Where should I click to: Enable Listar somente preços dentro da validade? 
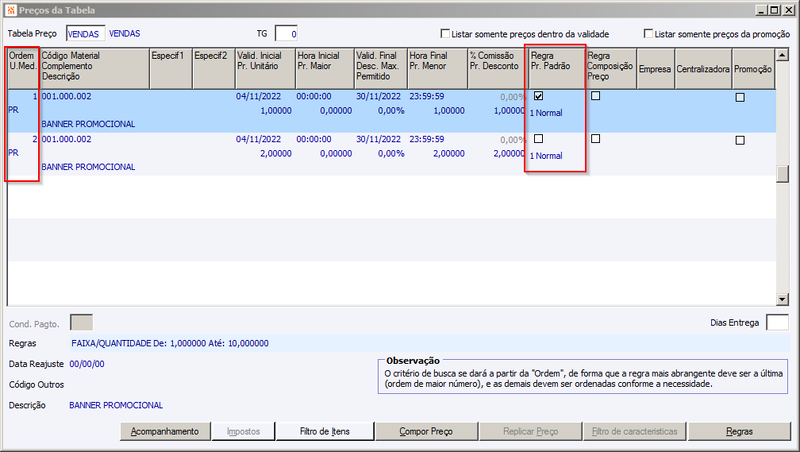(445, 34)
